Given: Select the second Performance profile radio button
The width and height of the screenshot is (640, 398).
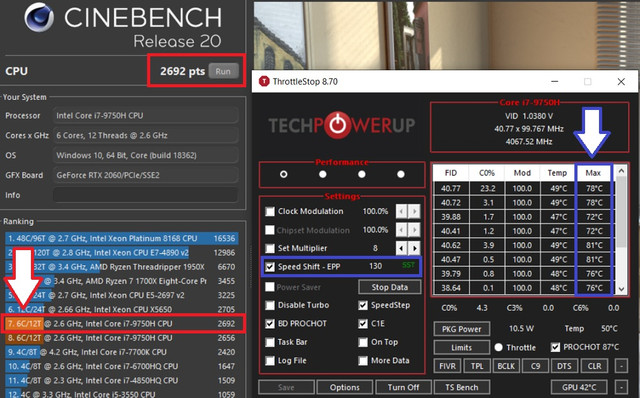Looking at the screenshot, I should point(323,174).
